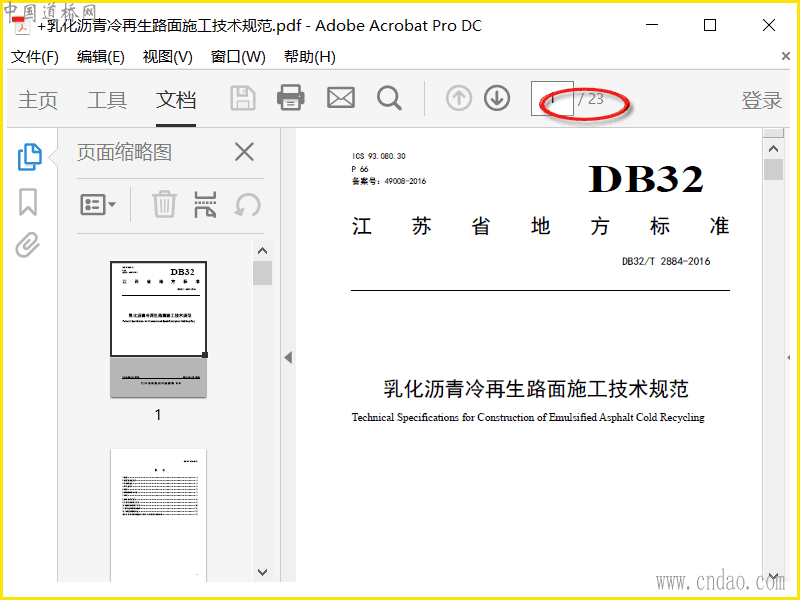Click the page break print icon
This screenshot has height=600, width=800.
[205, 204]
